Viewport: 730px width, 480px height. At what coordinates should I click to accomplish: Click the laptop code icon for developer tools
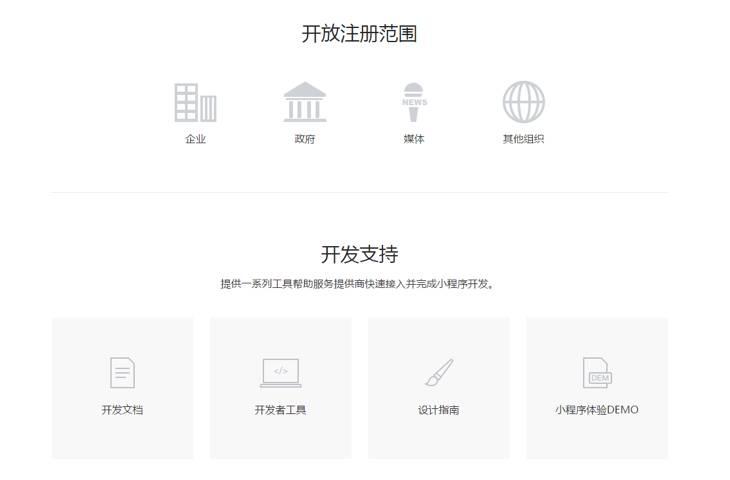pyautogui.click(x=280, y=373)
